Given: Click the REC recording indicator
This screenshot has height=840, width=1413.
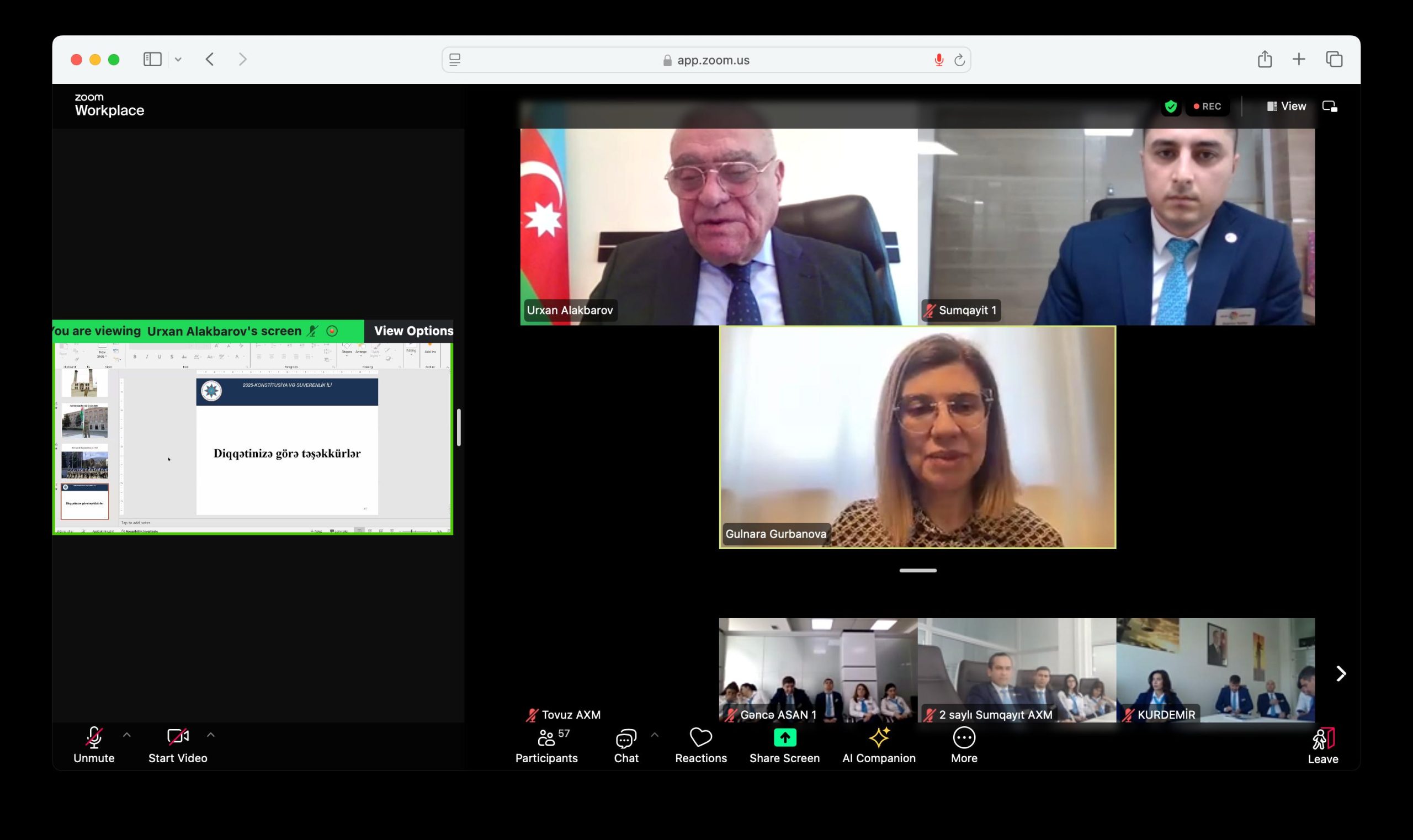Looking at the screenshot, I should [x=1207, y=107].
